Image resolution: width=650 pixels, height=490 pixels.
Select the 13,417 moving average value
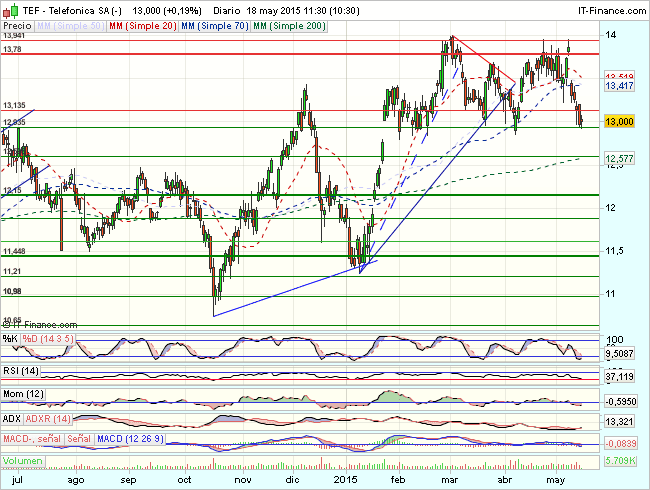pos(619,86)
